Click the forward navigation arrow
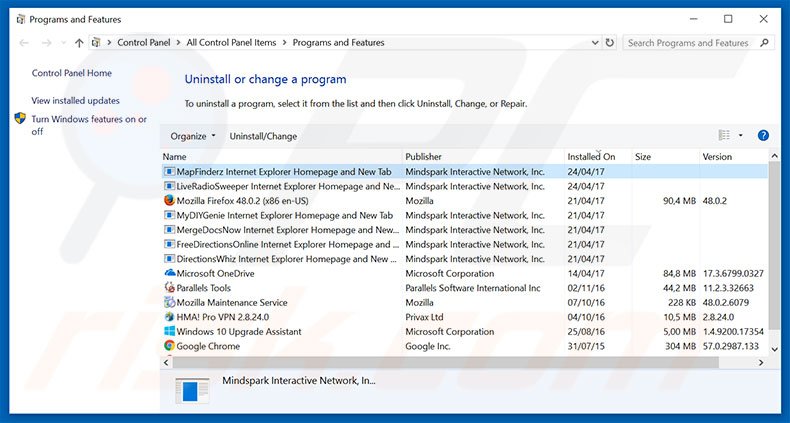This screenshot has height=423, width=790. tap(46, 43)
